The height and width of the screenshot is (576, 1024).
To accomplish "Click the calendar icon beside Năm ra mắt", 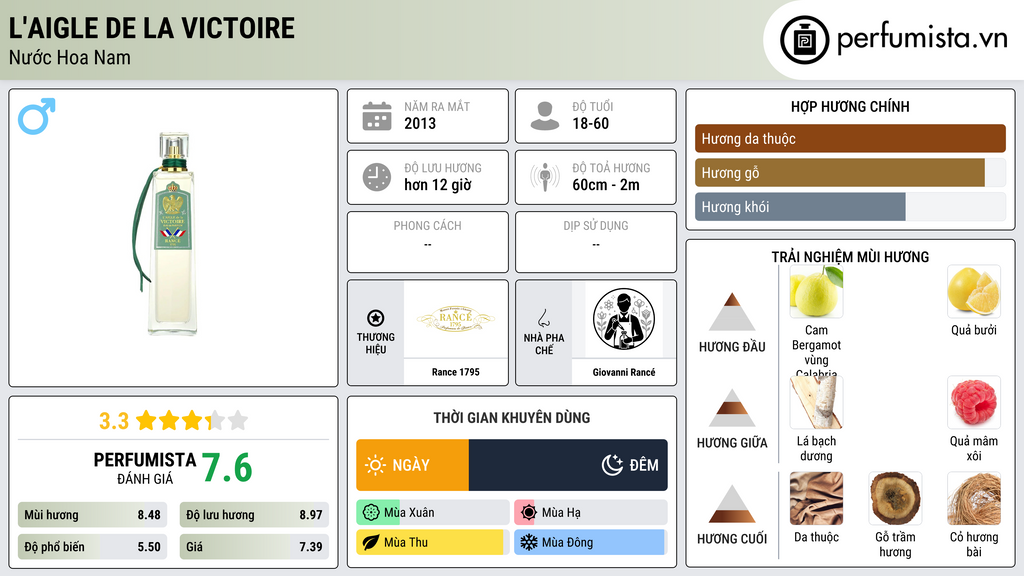I will tap(377, 116).
